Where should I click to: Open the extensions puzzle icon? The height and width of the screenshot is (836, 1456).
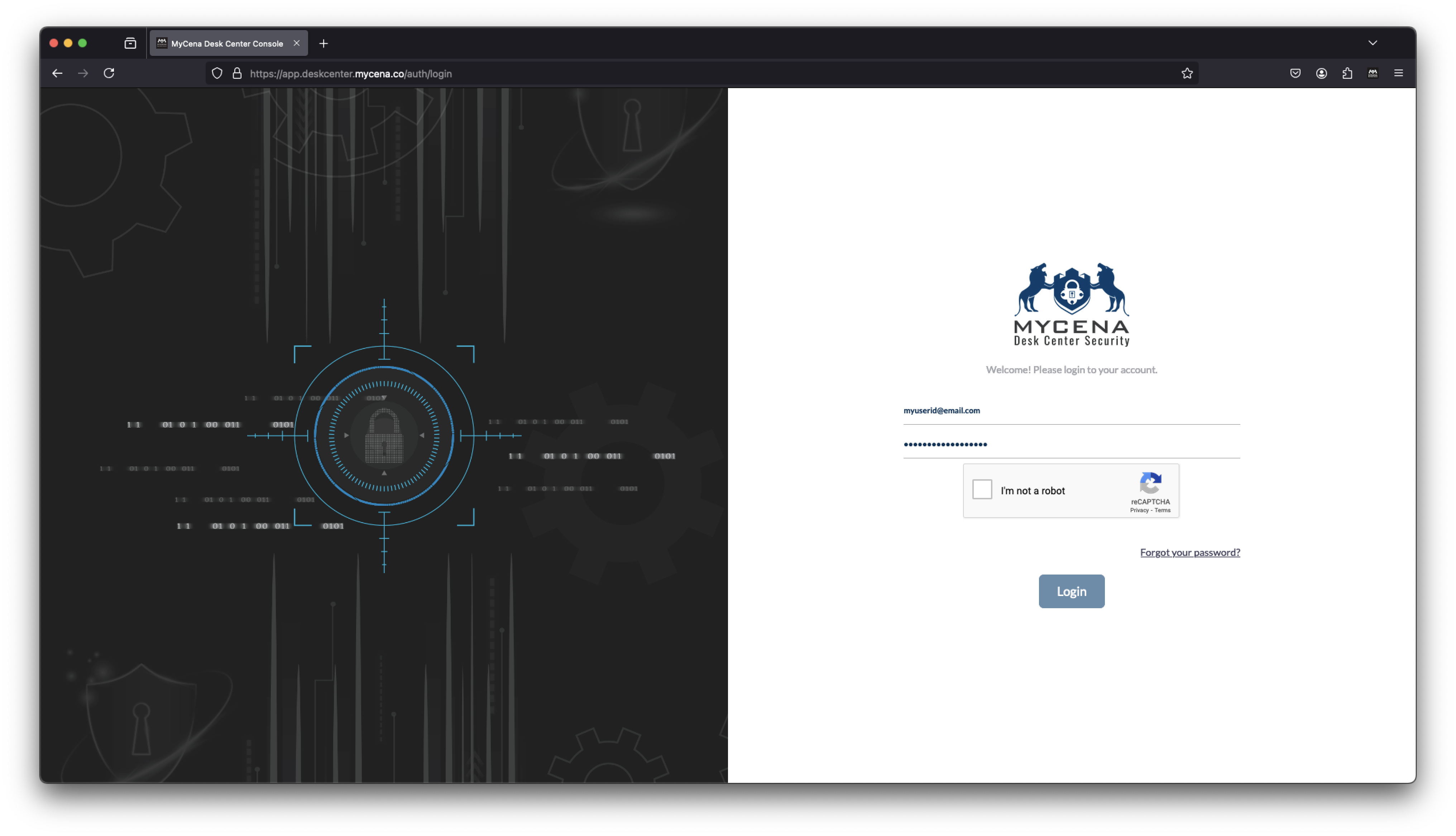(1347, 73)
